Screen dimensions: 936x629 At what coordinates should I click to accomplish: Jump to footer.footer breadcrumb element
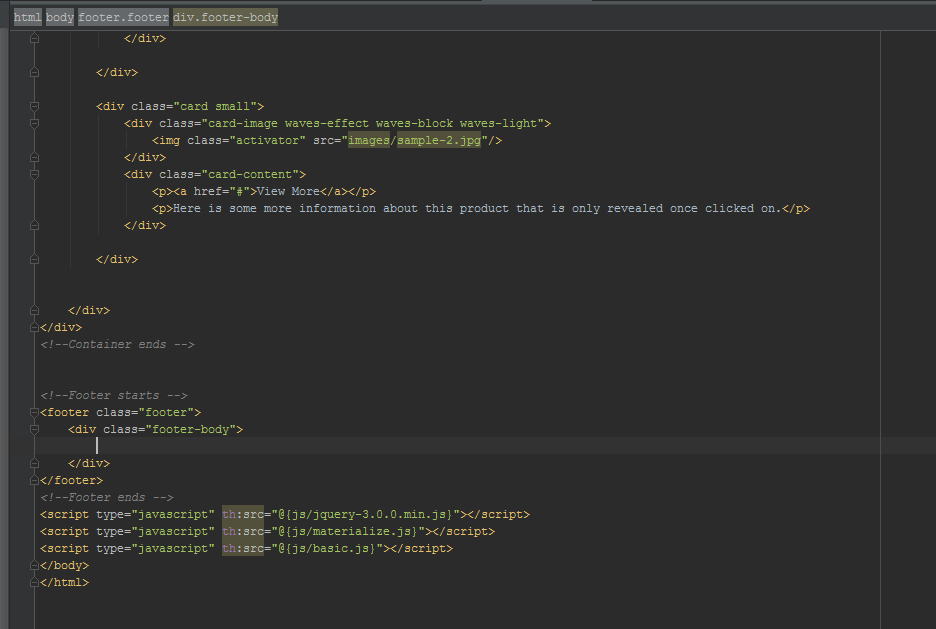click(x=123, y=17)
